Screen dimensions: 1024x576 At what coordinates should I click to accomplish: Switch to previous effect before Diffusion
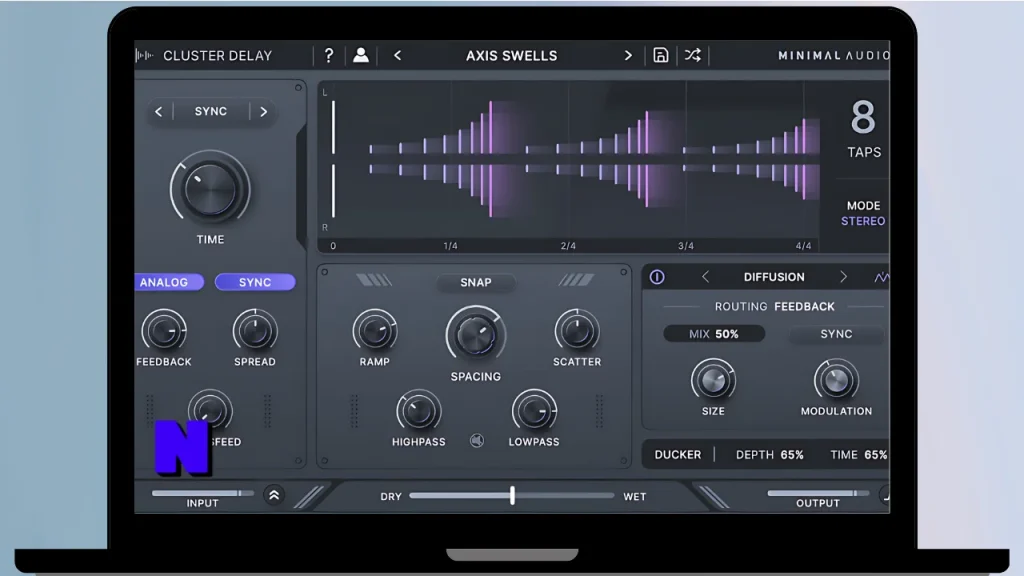pos(705,277)
